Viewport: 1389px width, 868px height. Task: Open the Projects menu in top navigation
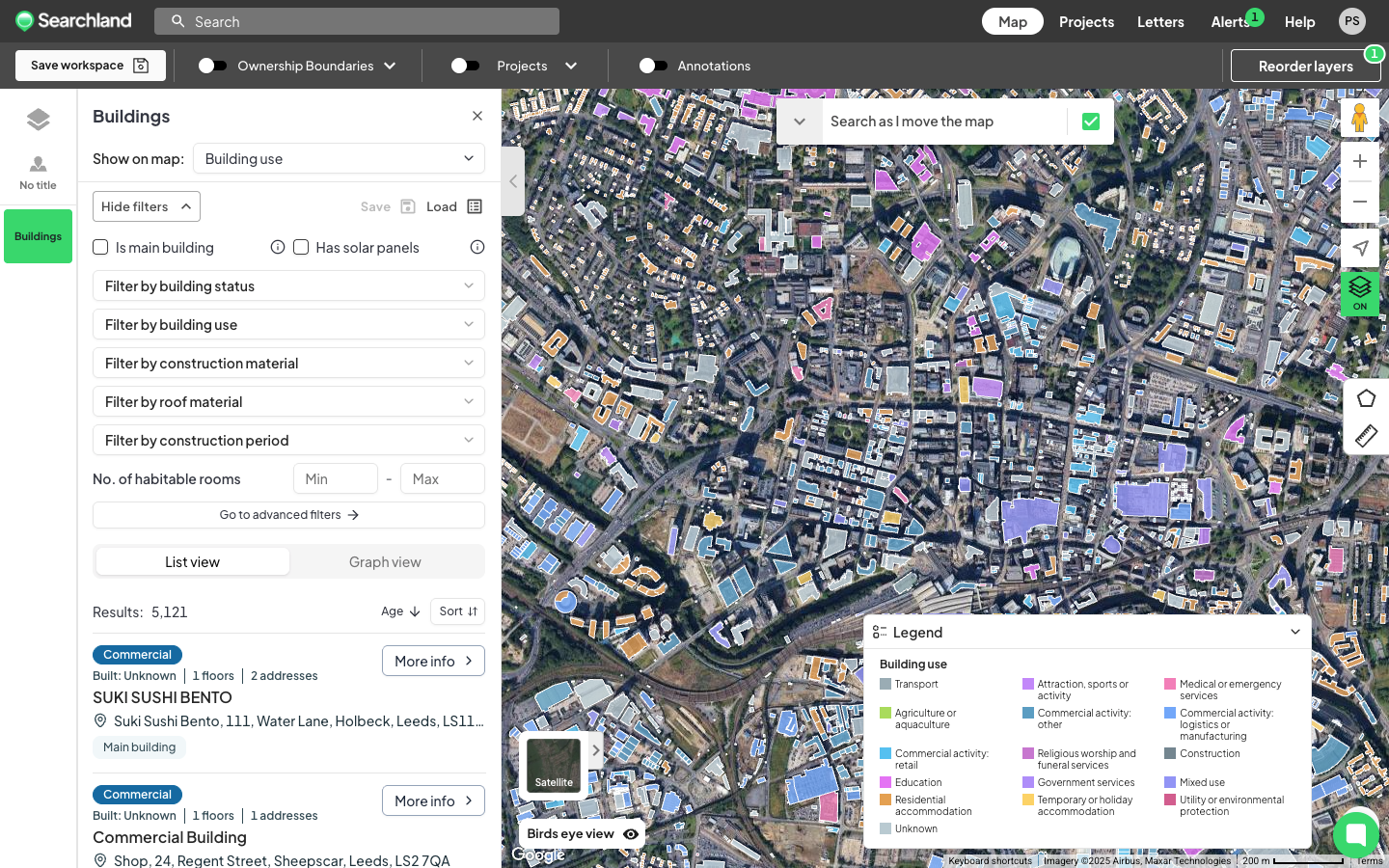1086,21
